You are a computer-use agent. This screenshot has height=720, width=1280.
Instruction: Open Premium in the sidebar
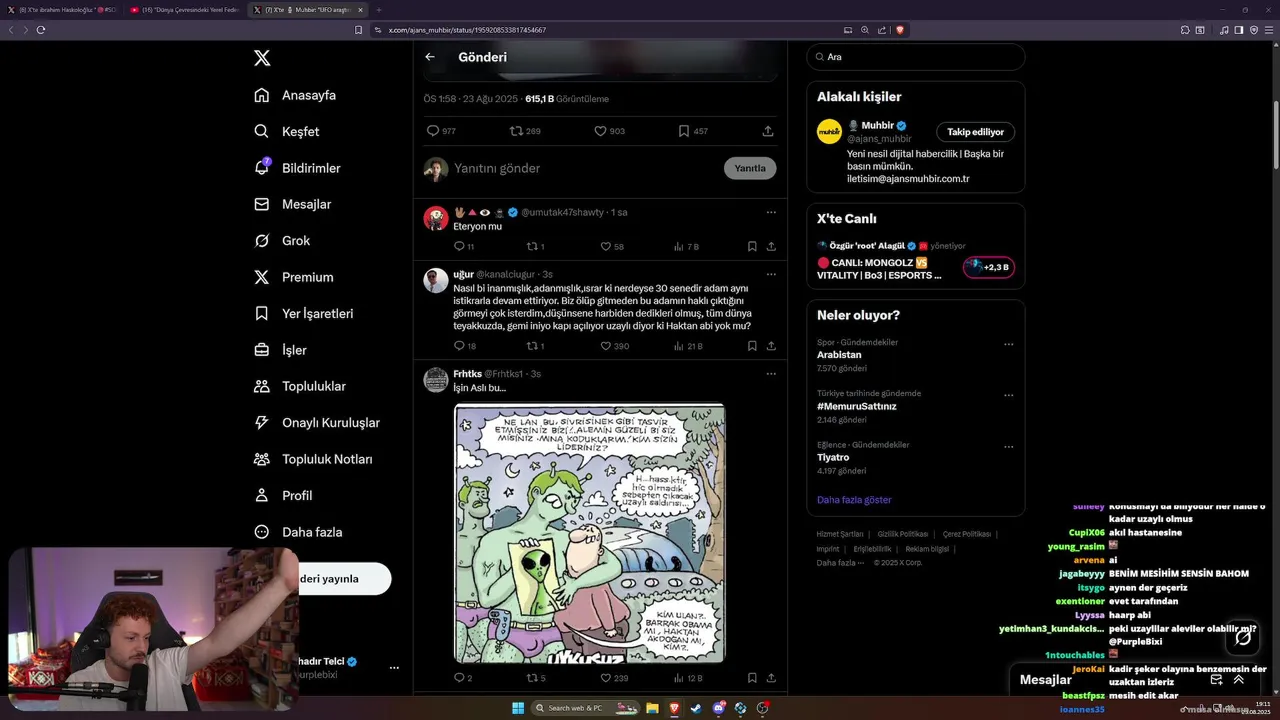click(294, 277)
